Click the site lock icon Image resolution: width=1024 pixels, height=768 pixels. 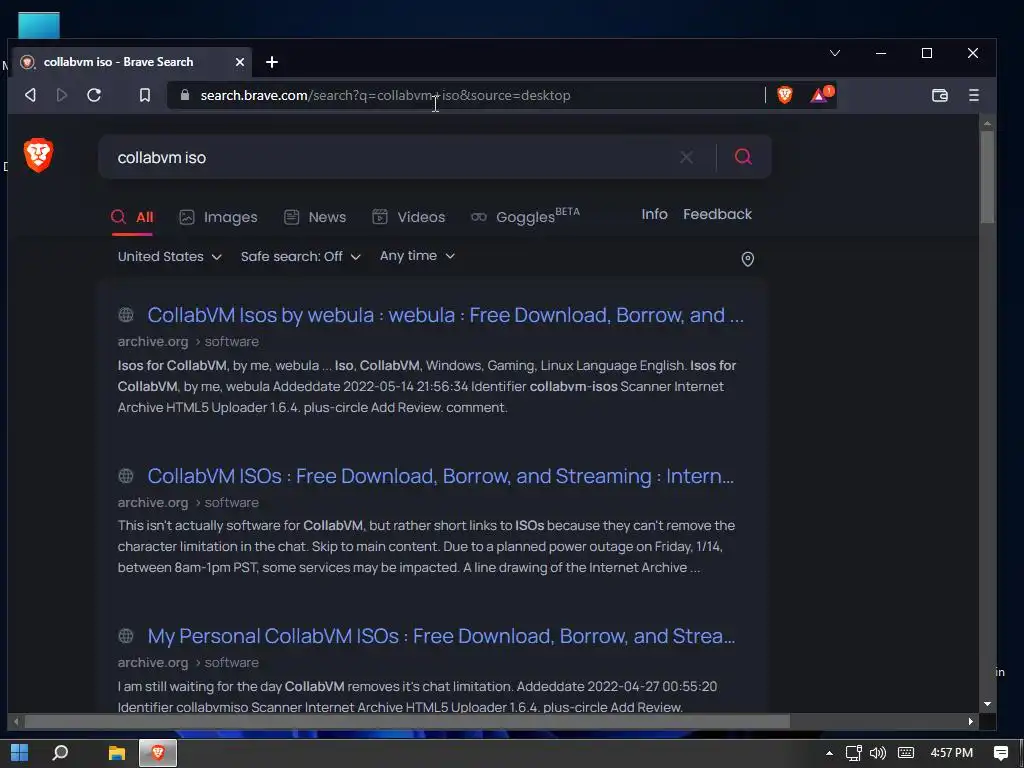(185, 95)
